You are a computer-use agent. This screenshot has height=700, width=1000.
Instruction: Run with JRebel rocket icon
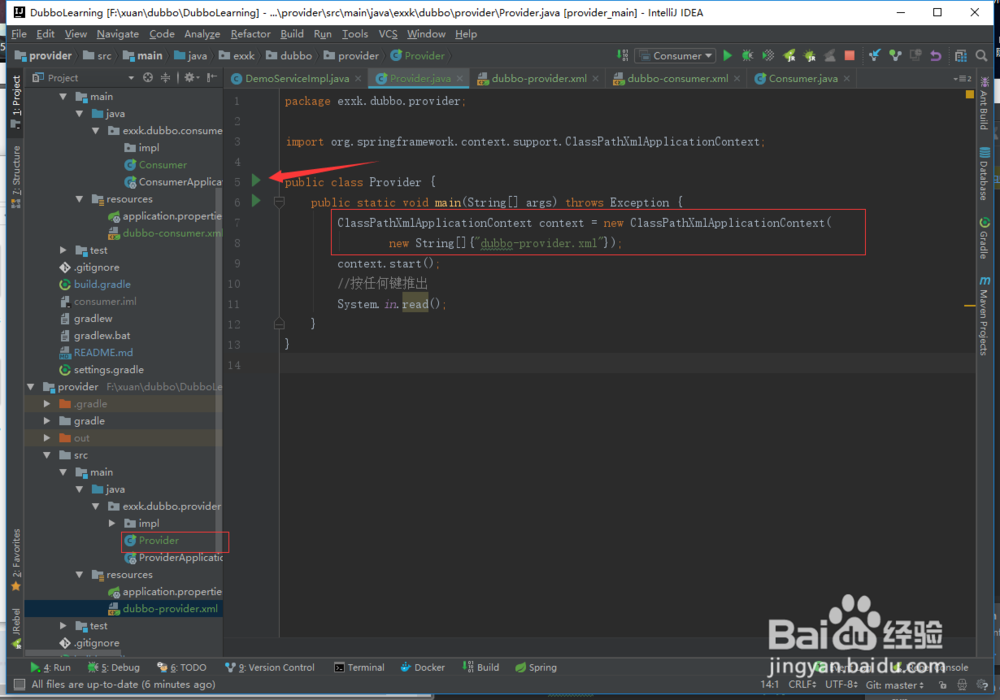pyautogui.click(x=789, y=55)
